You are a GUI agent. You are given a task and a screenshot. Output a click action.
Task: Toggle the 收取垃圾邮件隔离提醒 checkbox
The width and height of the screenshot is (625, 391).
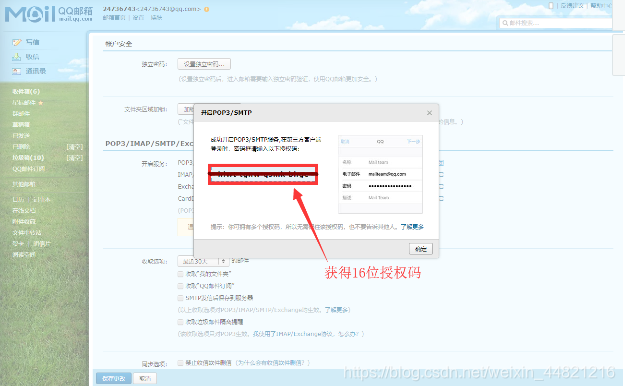point(181,322)
